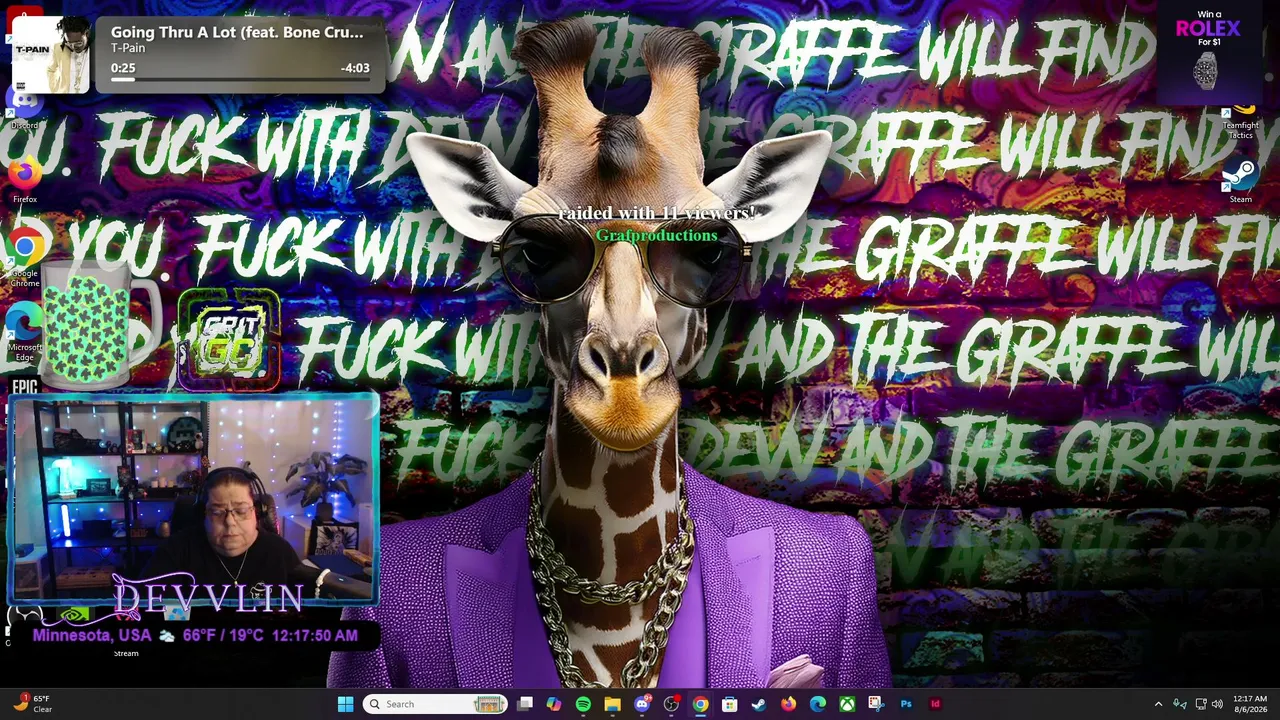This screenshot has width=1280, height=720.
Task: Open Discord from the taskbar
Action: pyautogui.click(x=642, y=704)
